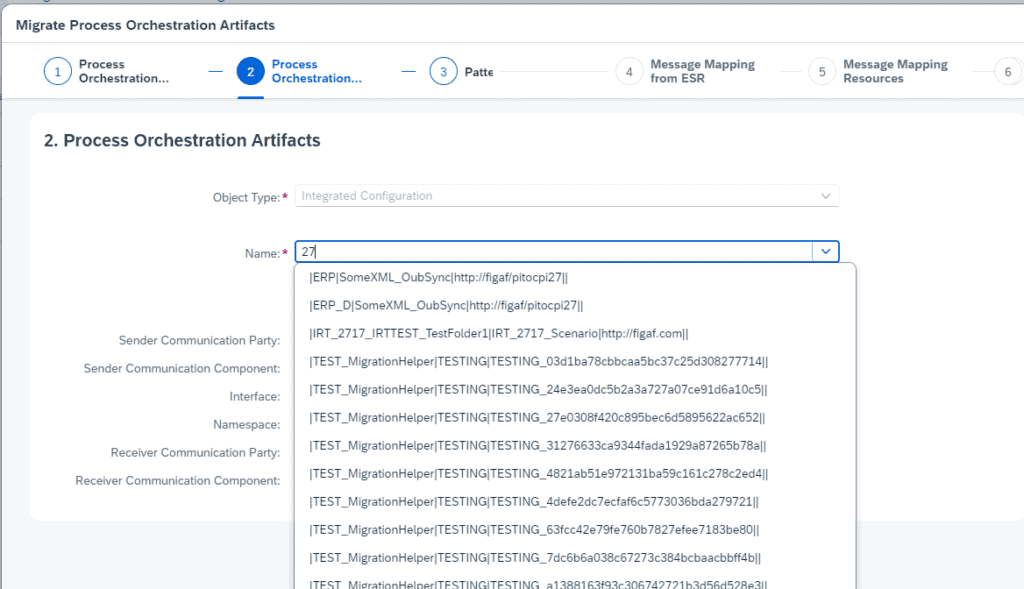Click wizard step 4 circle icon

629,72
